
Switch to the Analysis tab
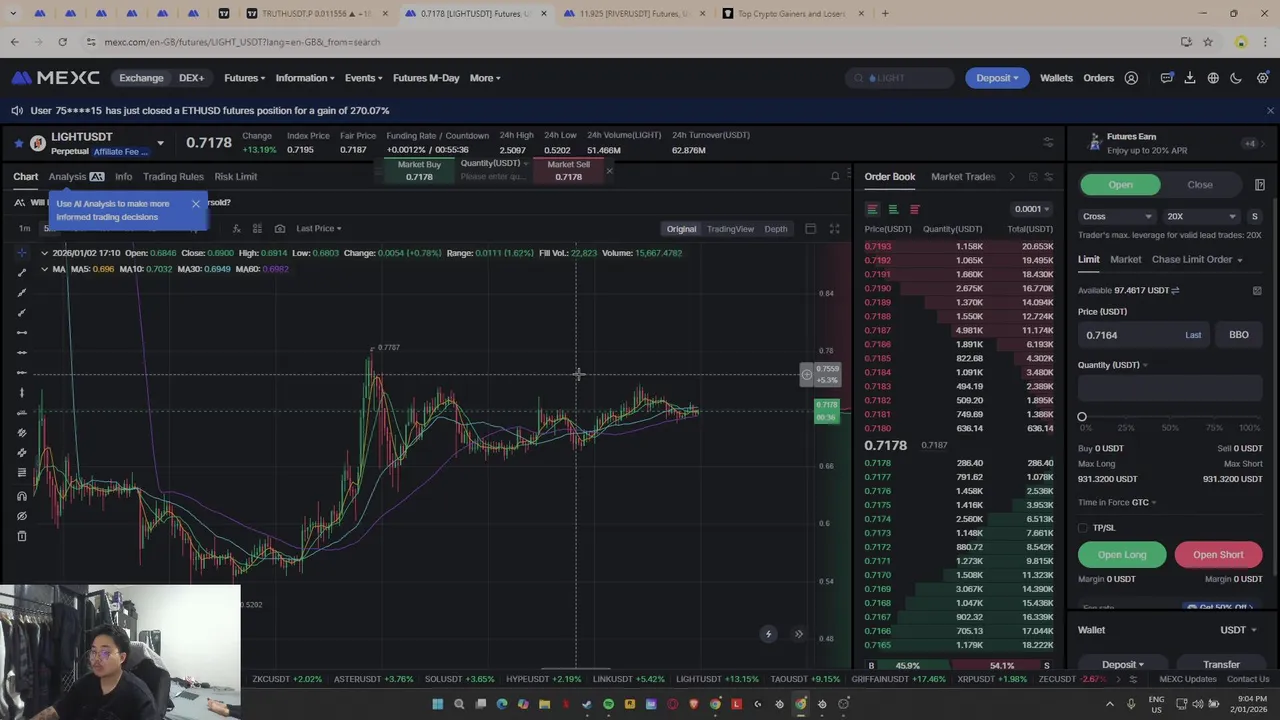76,177
